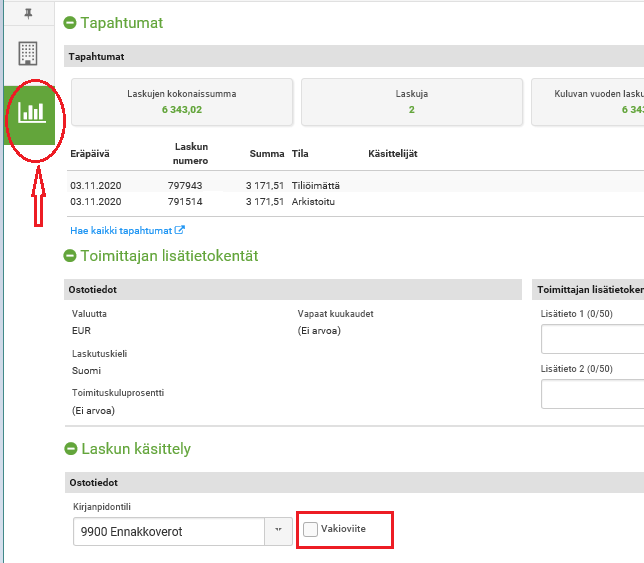
Task: Collapse the Laskun käsittely section
Action: [70, 449]
